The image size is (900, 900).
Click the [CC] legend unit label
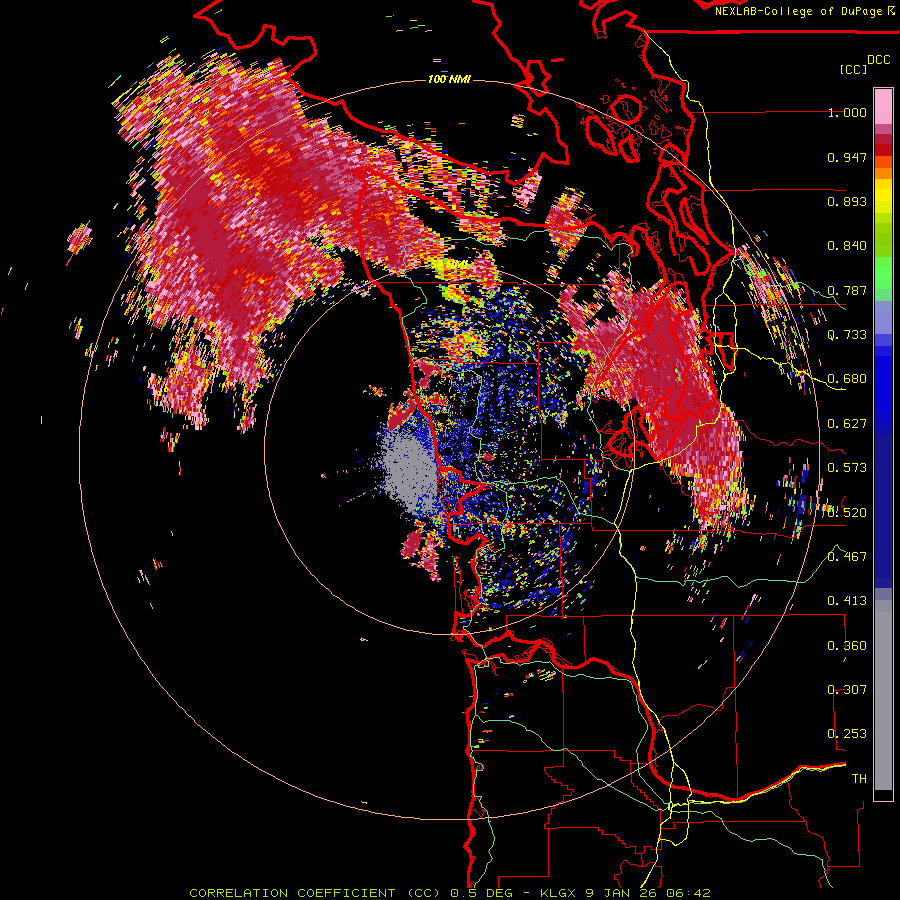(x=854, y=69)
